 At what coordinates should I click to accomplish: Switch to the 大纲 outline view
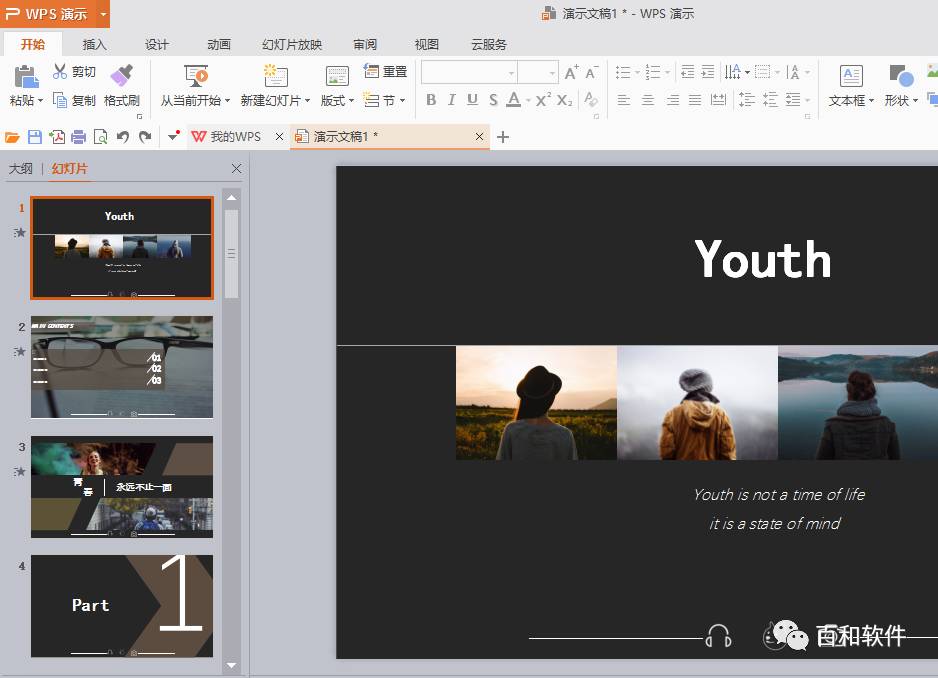20,169
